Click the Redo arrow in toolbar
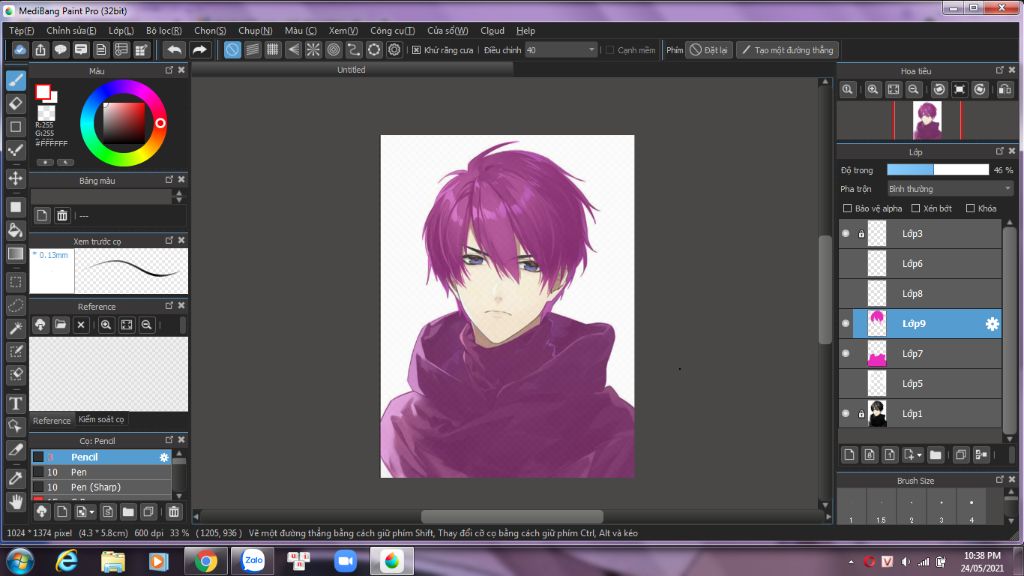Image resolution: width=1024 pixels, height=576 pixels. point(199,50)
